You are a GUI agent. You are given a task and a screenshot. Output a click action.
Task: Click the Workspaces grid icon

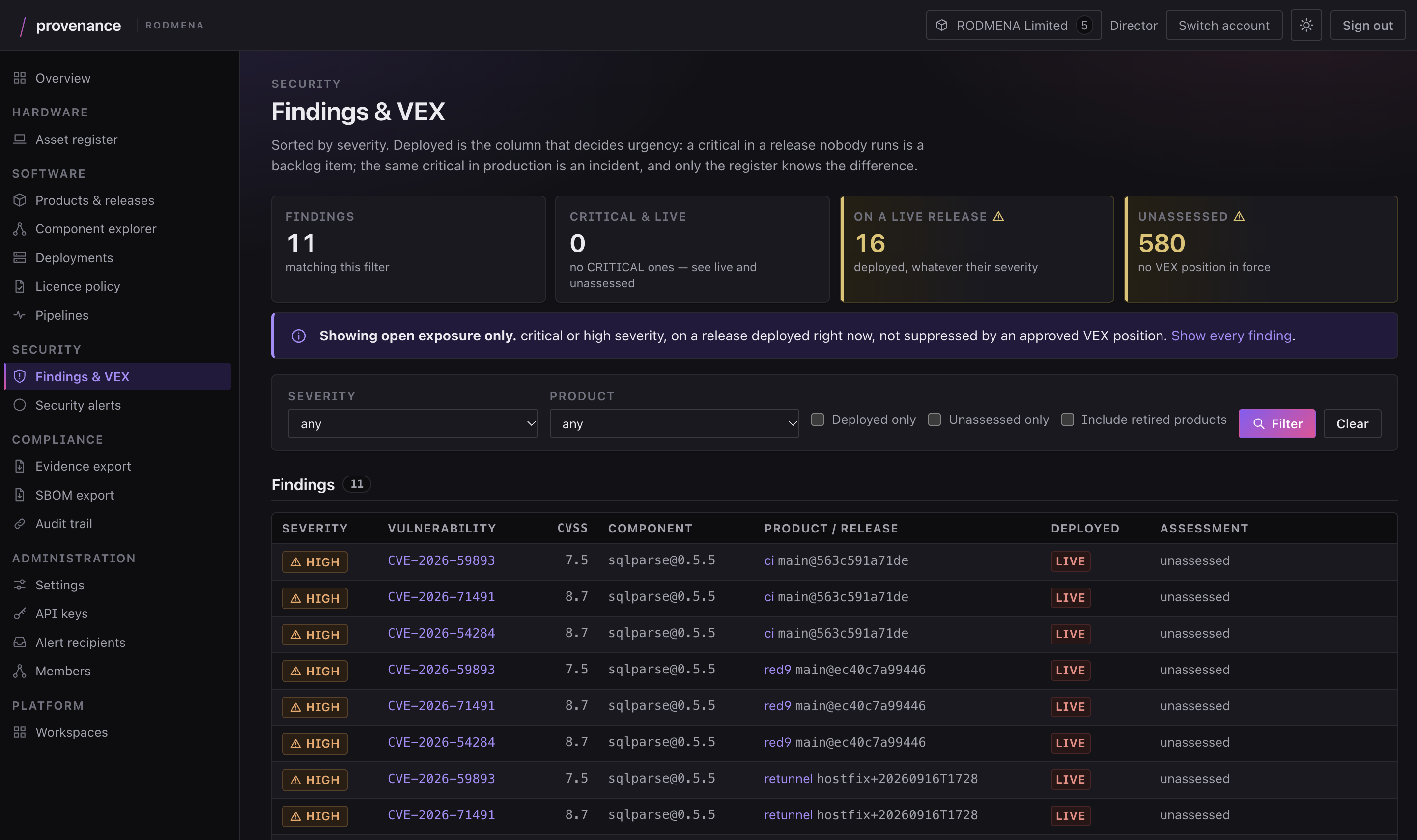pos(20,732)
